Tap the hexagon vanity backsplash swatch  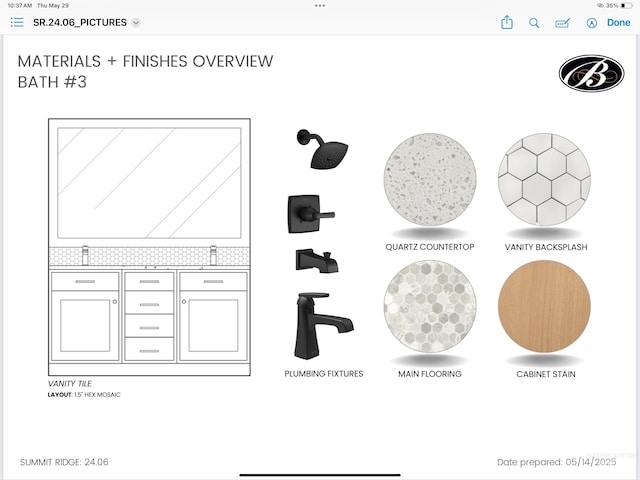(544, 179)
